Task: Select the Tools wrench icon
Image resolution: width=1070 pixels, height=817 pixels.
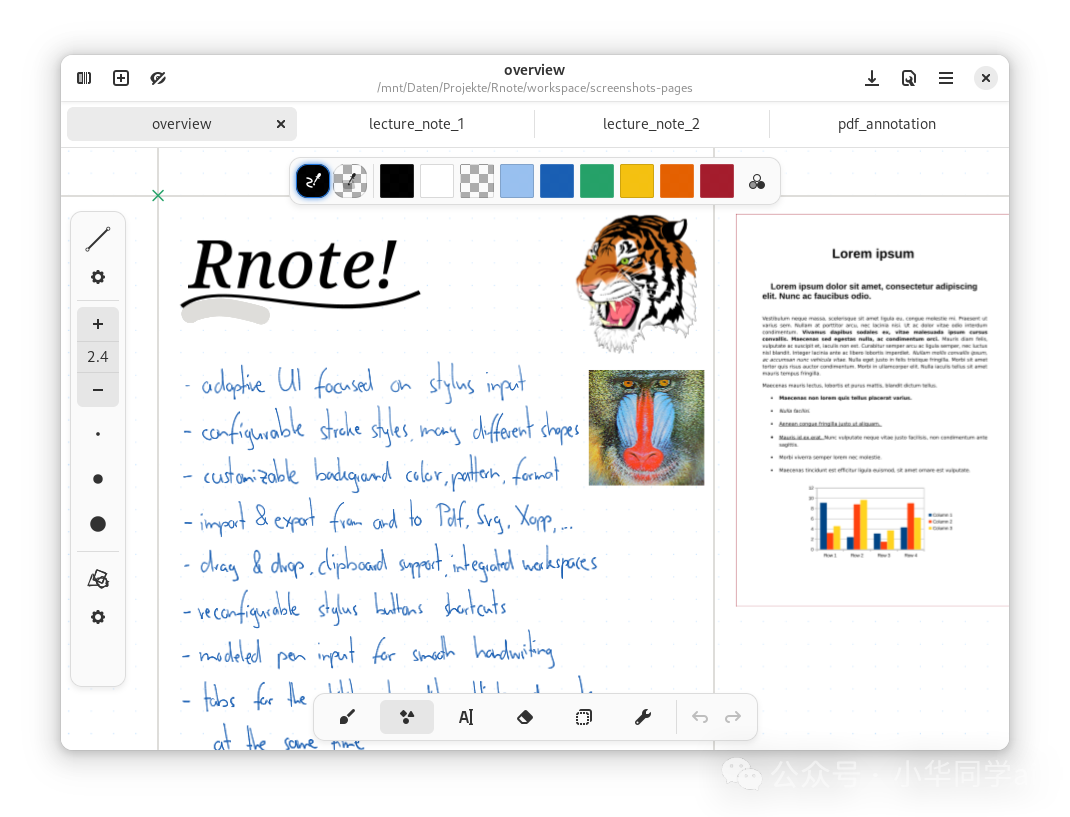Action: 643,717
